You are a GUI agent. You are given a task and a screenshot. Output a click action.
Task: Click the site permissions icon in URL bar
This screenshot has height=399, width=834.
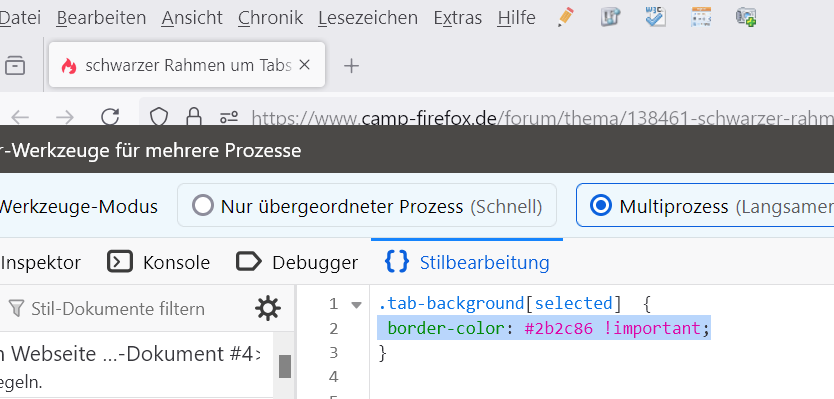230,117
